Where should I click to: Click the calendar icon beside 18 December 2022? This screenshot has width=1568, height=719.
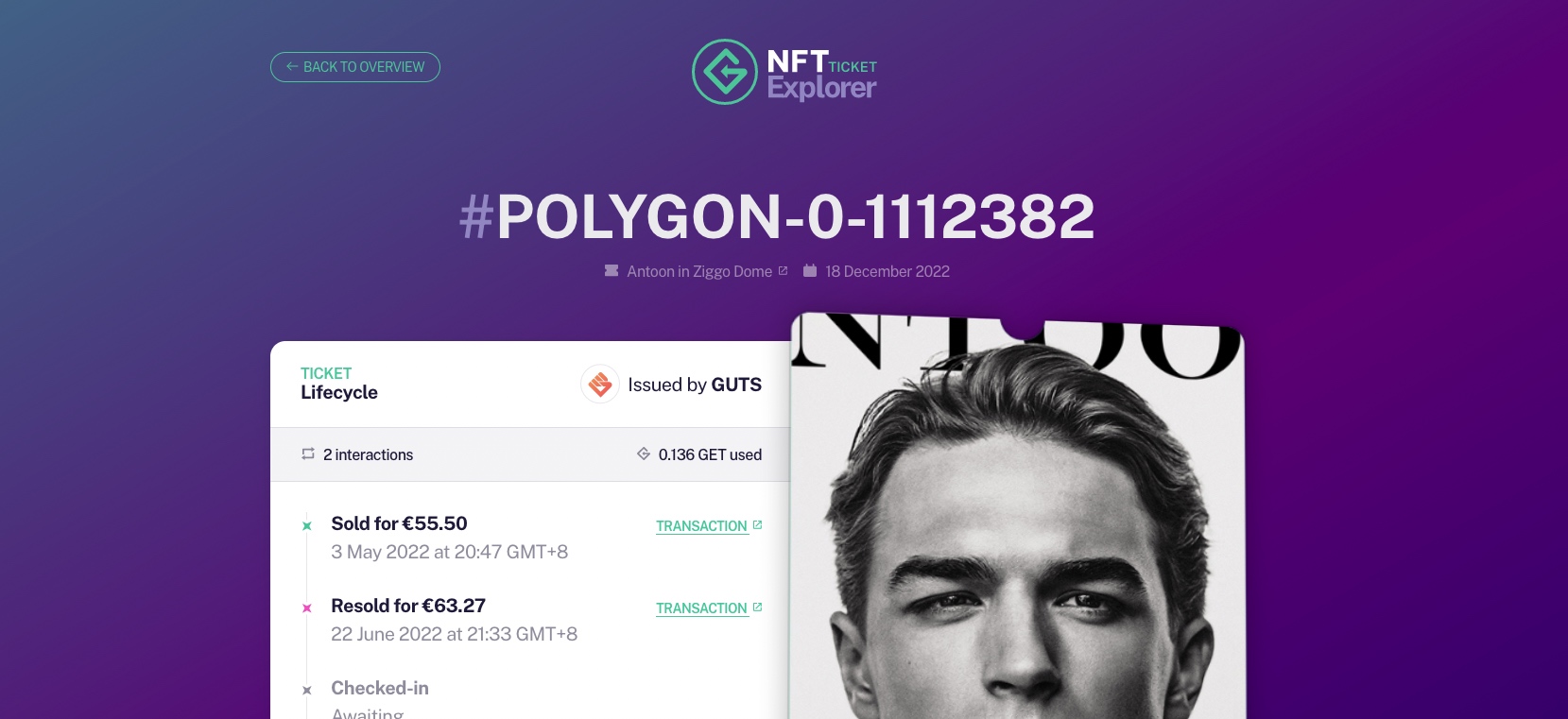tap(810, 270)
